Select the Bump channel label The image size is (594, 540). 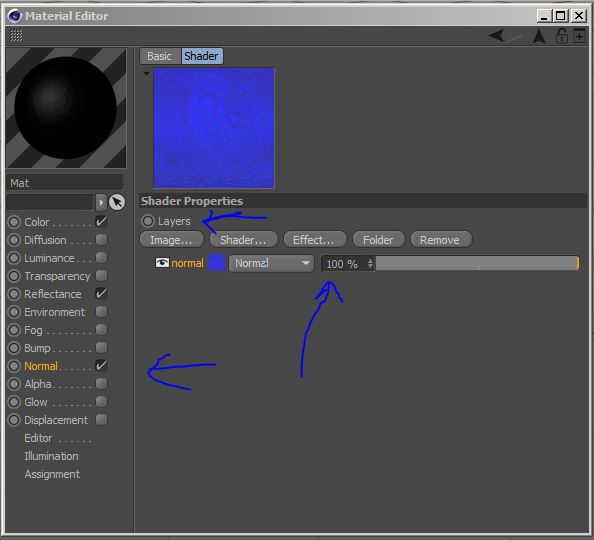point(37,348)
